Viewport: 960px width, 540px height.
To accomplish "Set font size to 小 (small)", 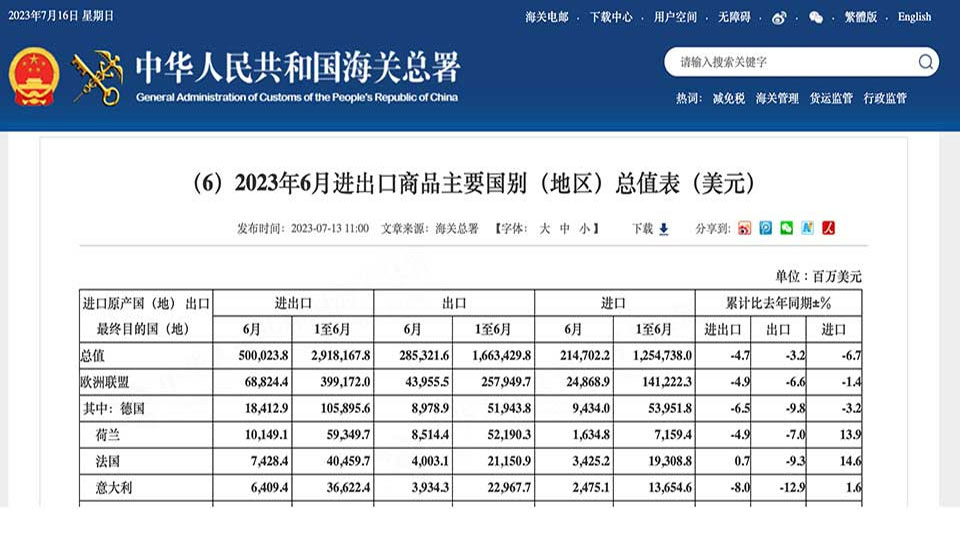I will (x=585, y=228).
